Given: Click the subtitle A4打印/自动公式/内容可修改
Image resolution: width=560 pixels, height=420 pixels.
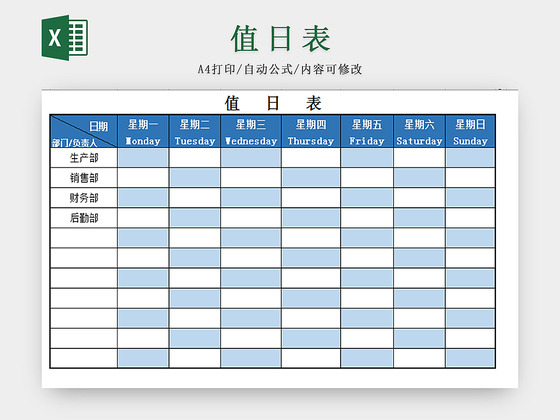Looking at the screenshot, I should (x=280, y=69).
